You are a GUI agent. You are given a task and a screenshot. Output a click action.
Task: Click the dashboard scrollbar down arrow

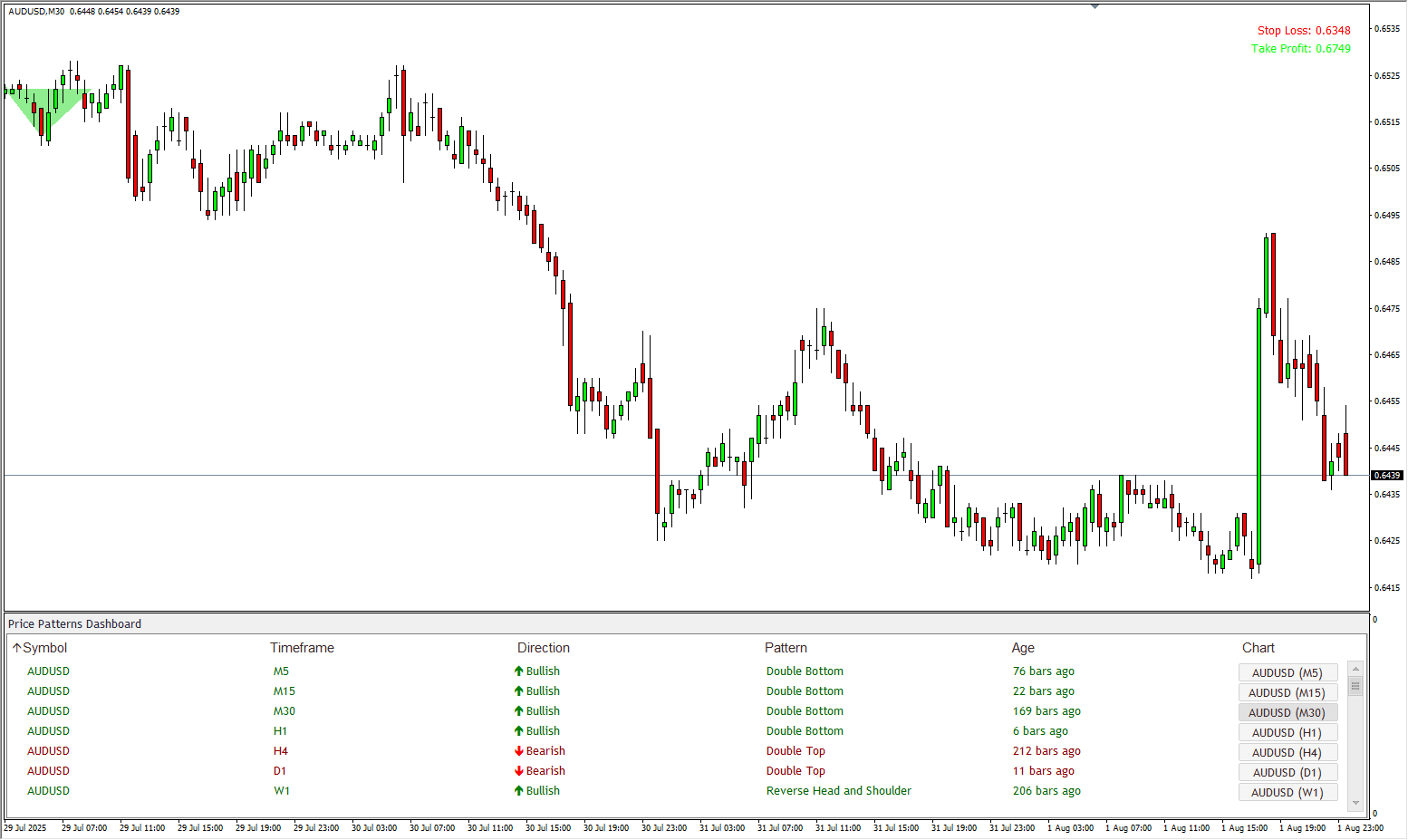1355,803
